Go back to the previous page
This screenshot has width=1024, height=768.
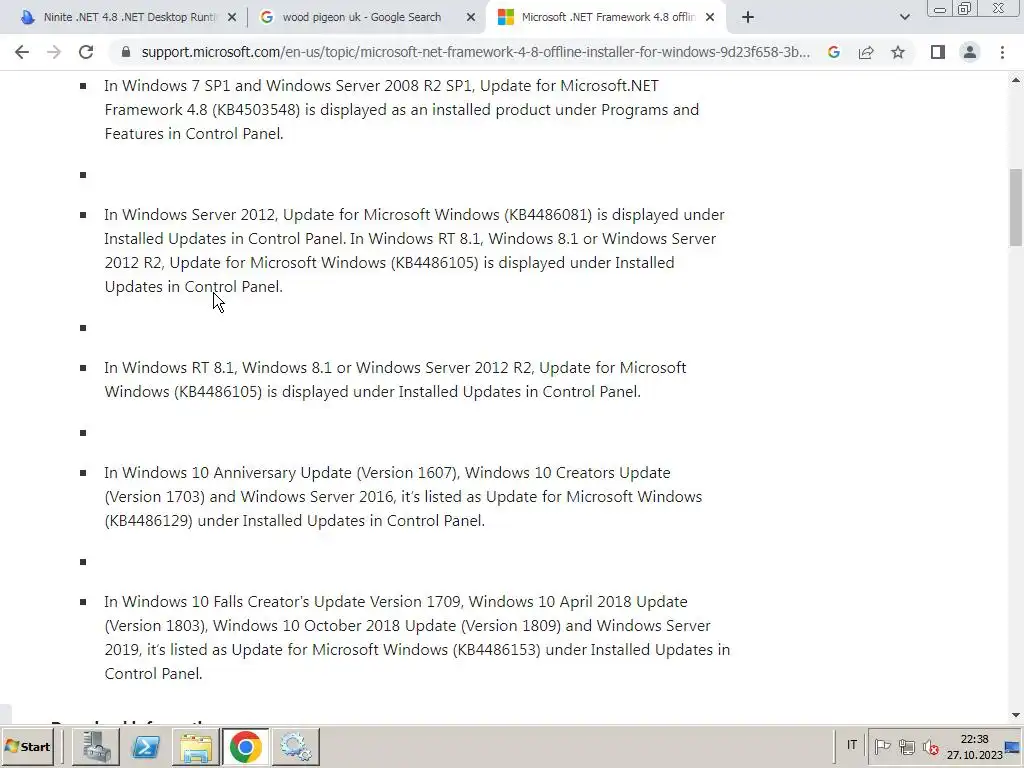click(22, 52)
